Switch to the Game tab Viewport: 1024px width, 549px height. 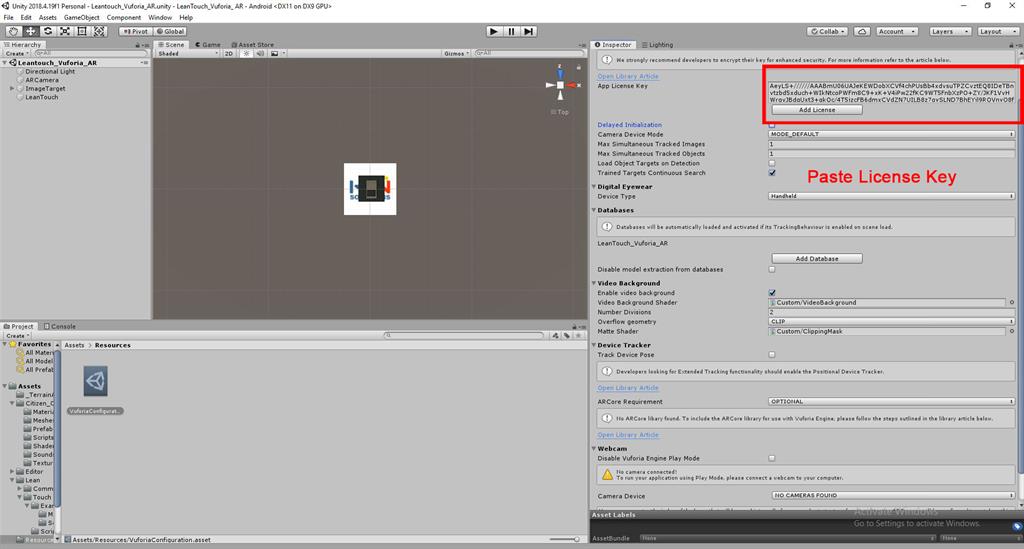(x=208, y=45)
